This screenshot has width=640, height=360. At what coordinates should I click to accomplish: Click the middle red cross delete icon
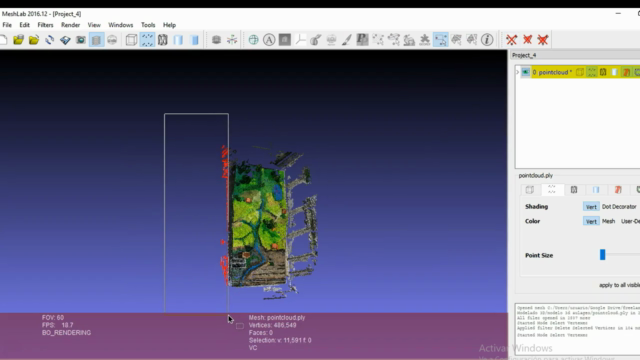coord(527,40)
